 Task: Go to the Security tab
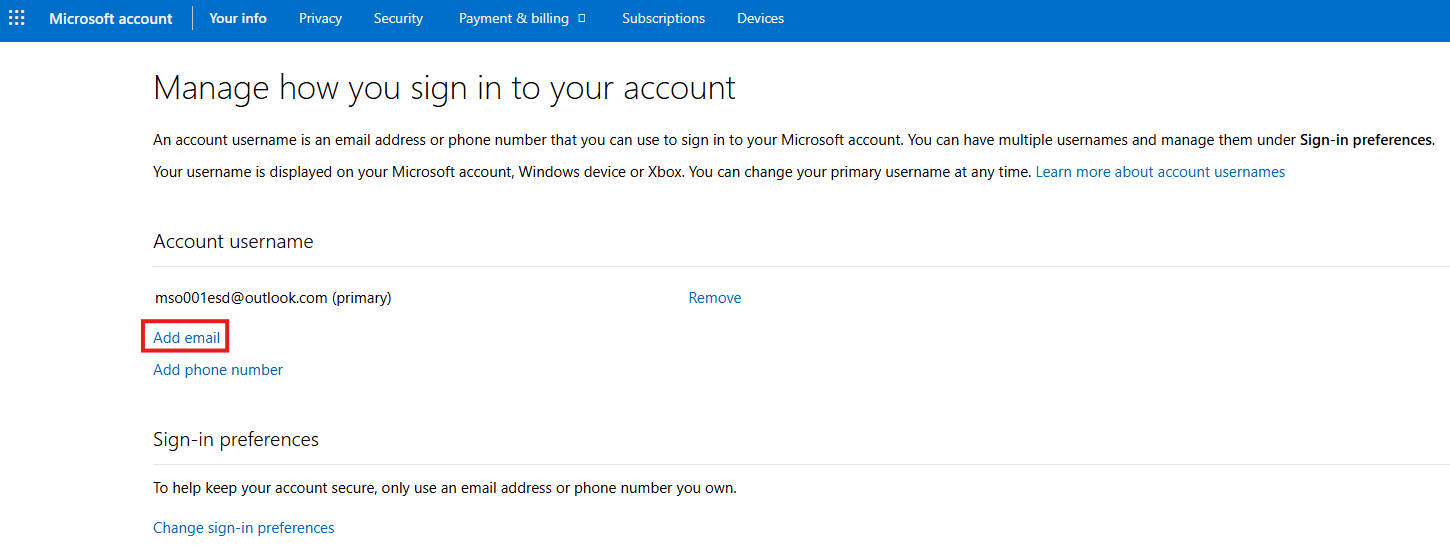398,18
